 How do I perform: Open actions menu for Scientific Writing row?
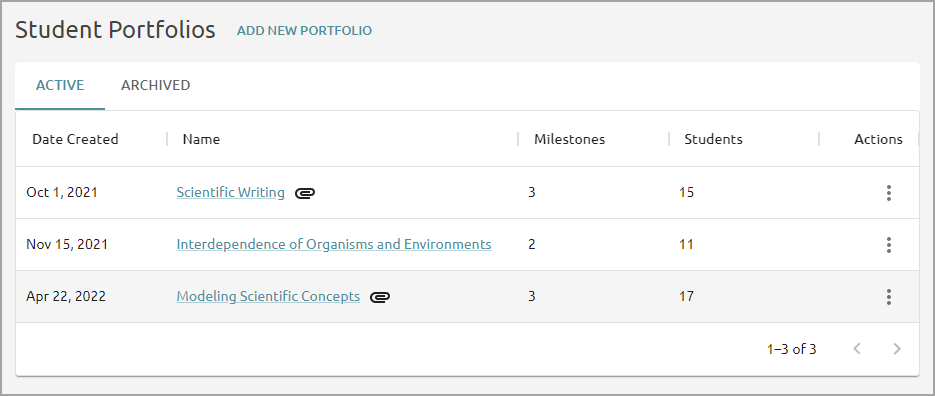point(888,193)
